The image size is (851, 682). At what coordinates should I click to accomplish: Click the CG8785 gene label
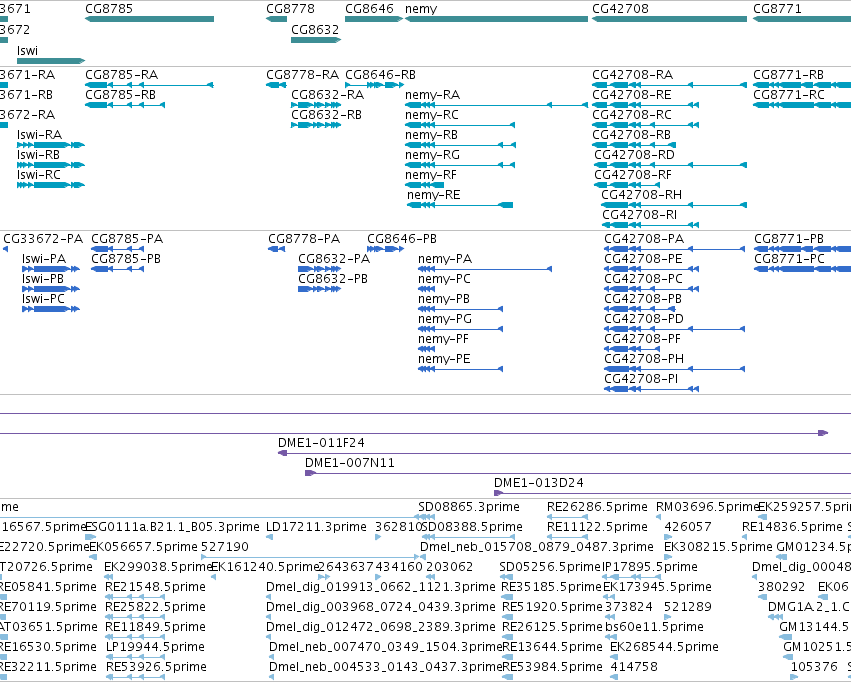click(109, 9)
